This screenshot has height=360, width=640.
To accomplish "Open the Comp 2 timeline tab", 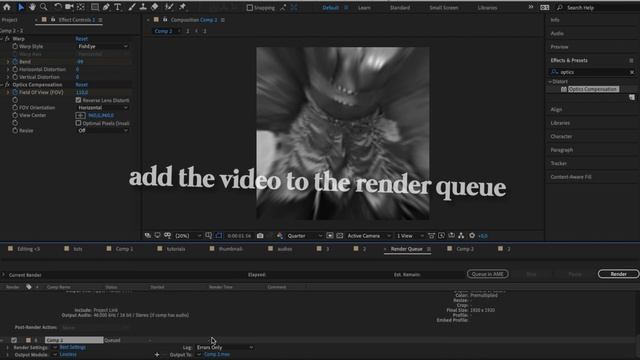I will click(465, 249).
